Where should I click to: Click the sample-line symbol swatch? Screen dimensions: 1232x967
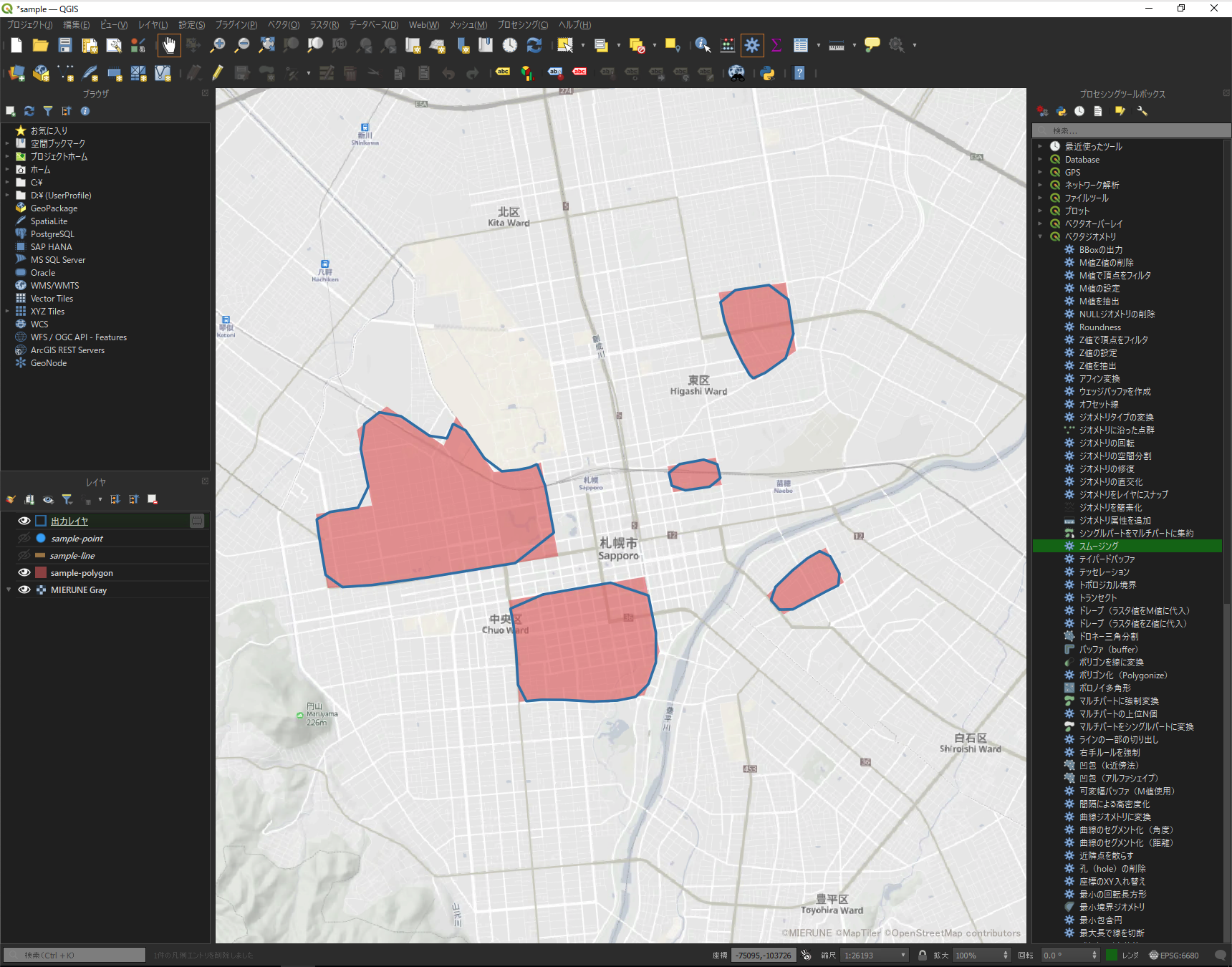(40, 555)
